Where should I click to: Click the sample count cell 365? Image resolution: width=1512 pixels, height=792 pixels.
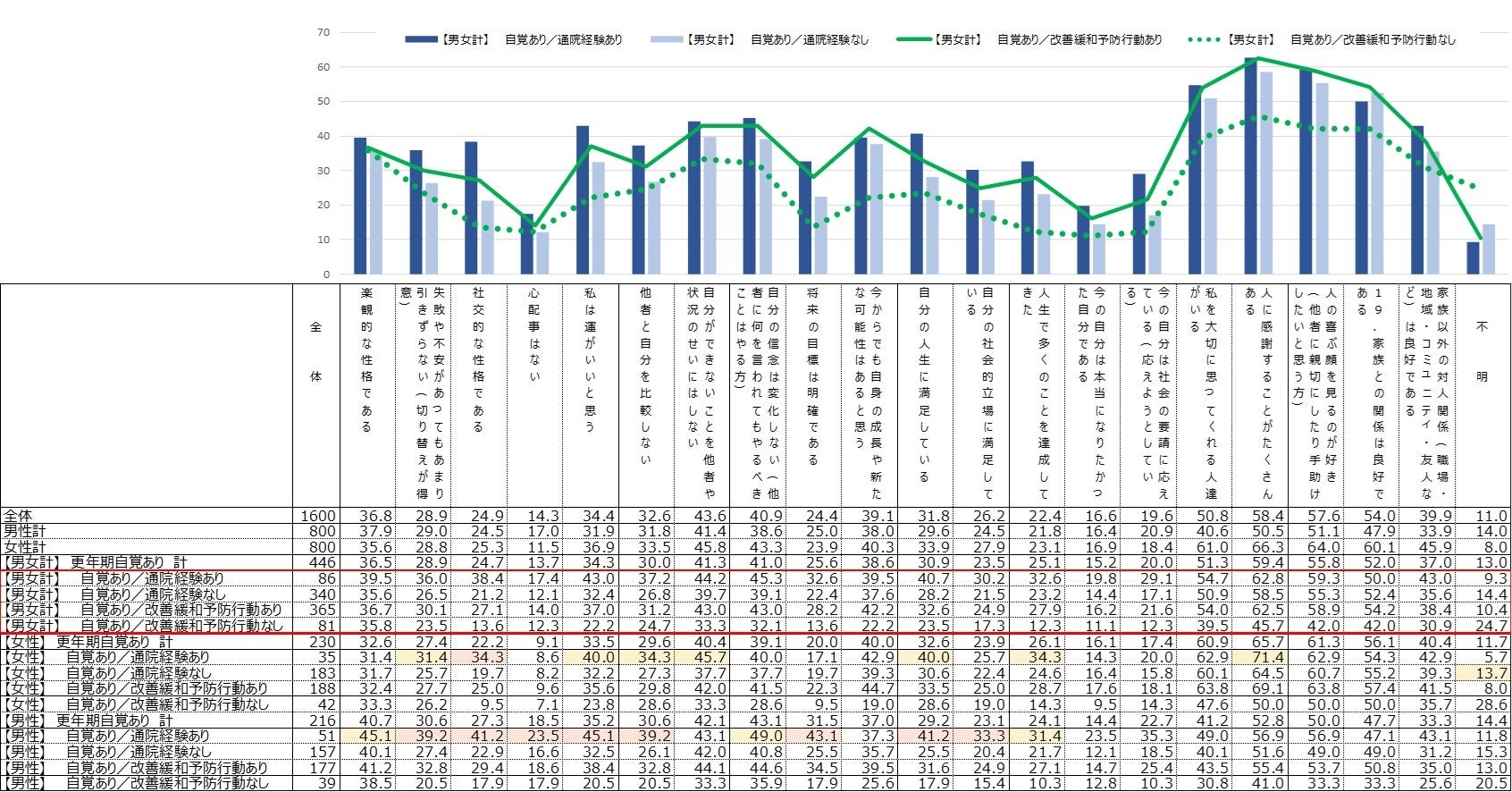(323, 610)
